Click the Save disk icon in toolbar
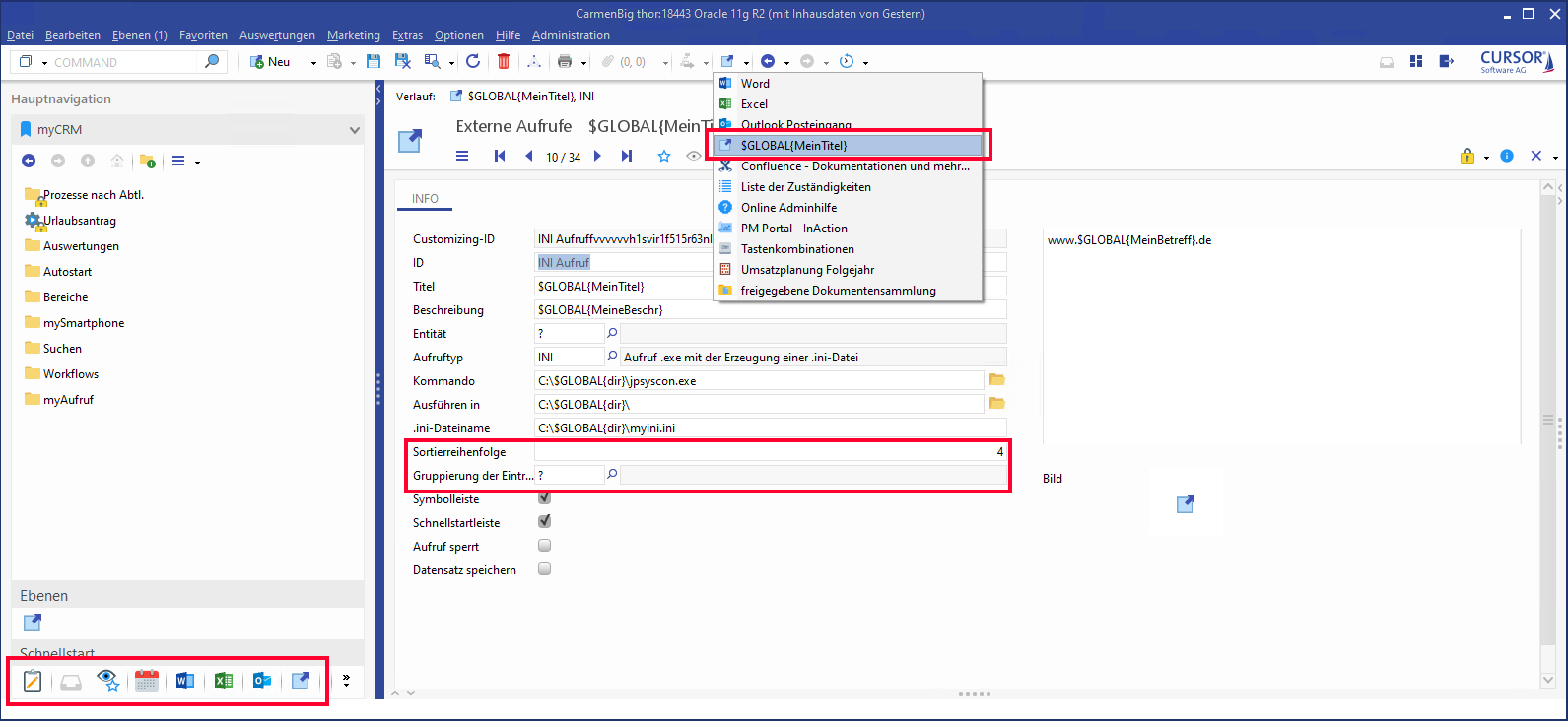This screenshot has width=1568, height=721. point(374,61)
